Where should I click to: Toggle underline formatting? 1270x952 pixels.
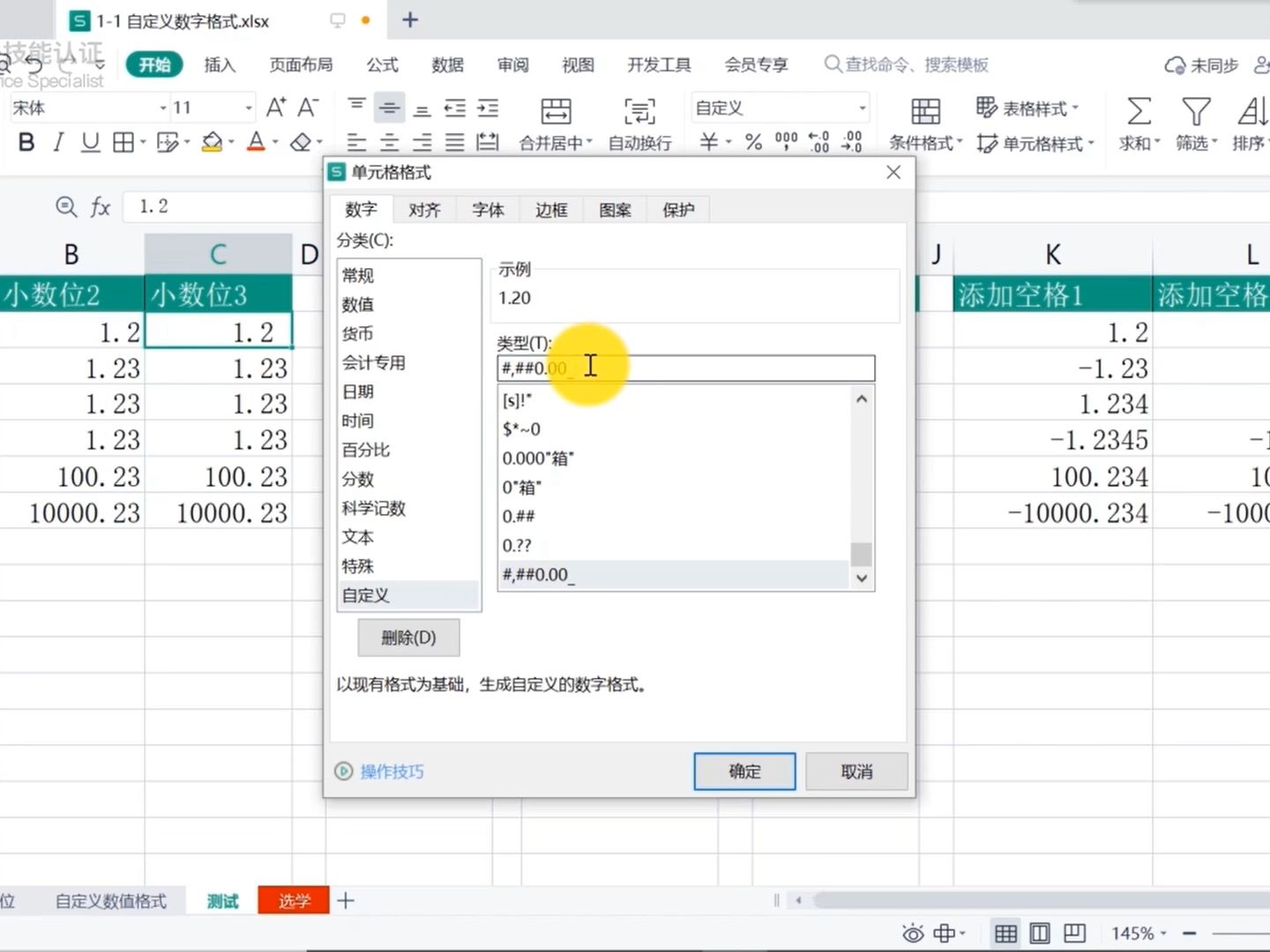click(x=89, y=142)
